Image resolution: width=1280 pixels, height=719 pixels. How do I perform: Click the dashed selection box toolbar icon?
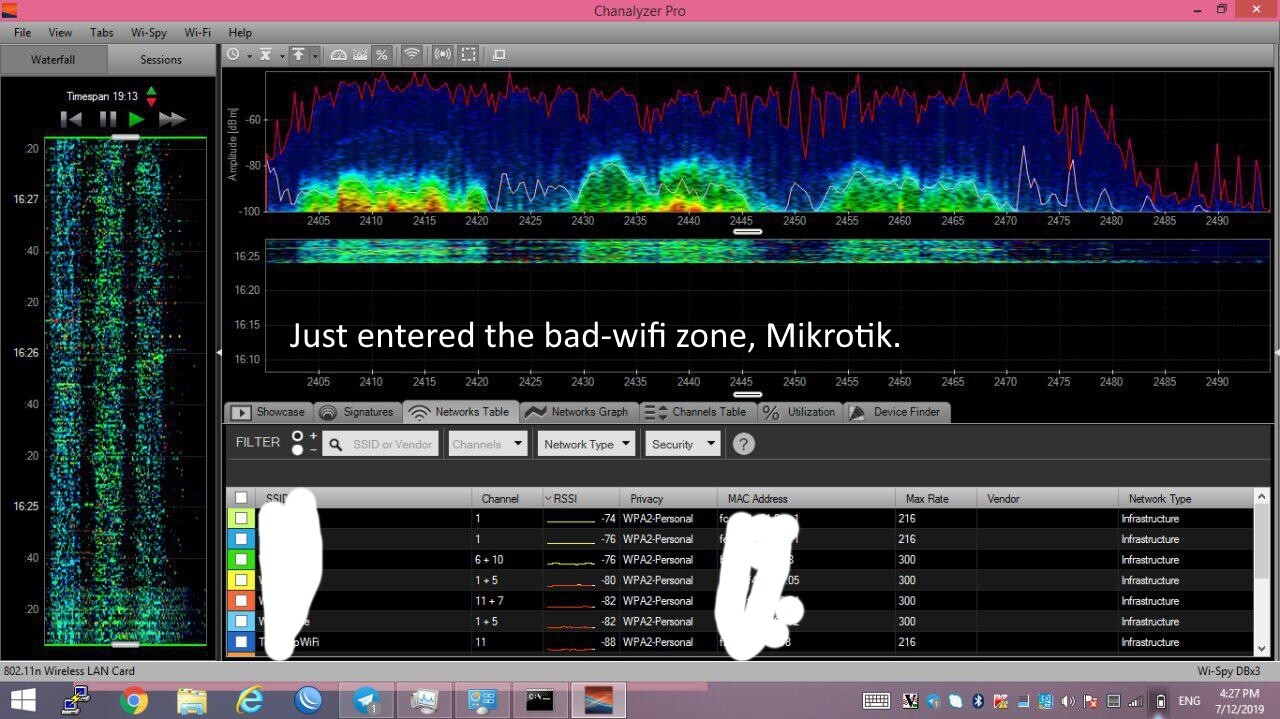tap(468, 55)
